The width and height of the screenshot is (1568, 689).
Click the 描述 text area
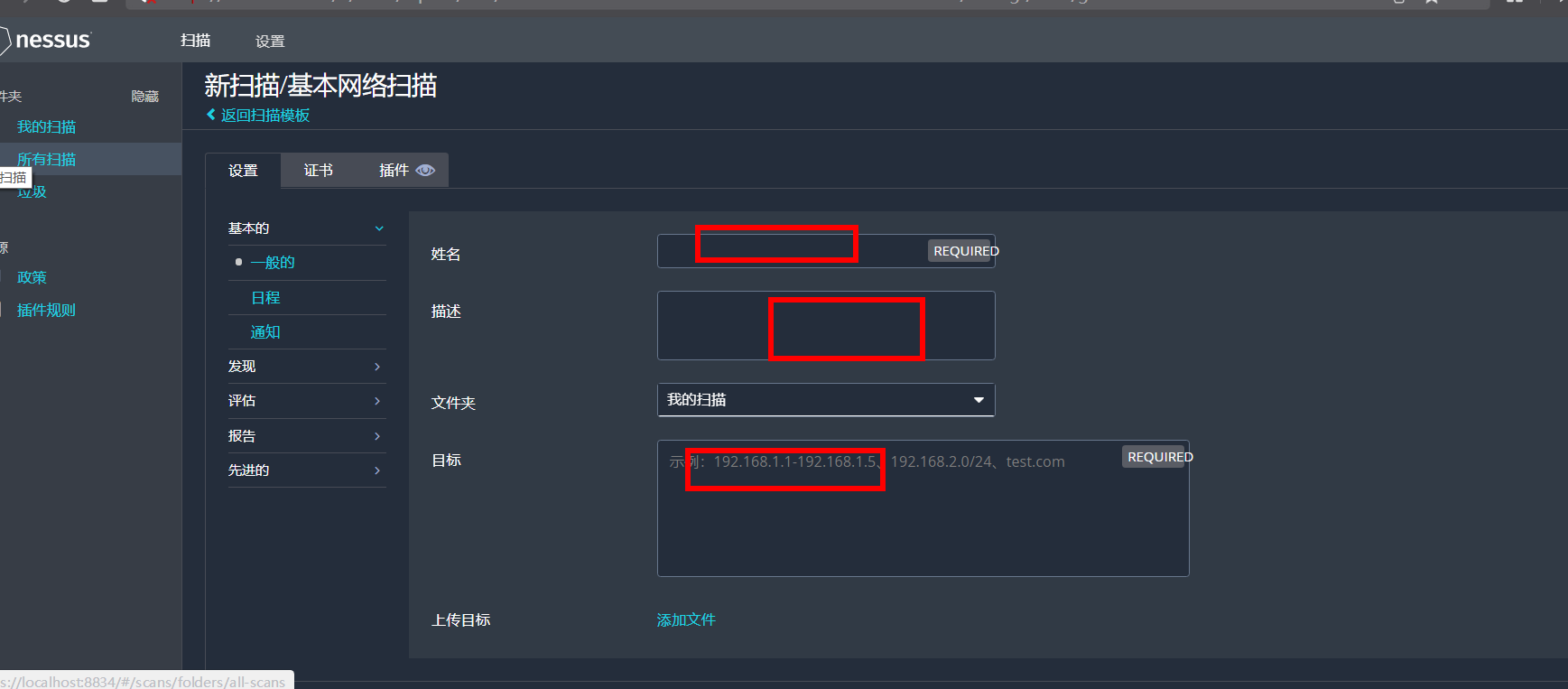tap(826, 325)
